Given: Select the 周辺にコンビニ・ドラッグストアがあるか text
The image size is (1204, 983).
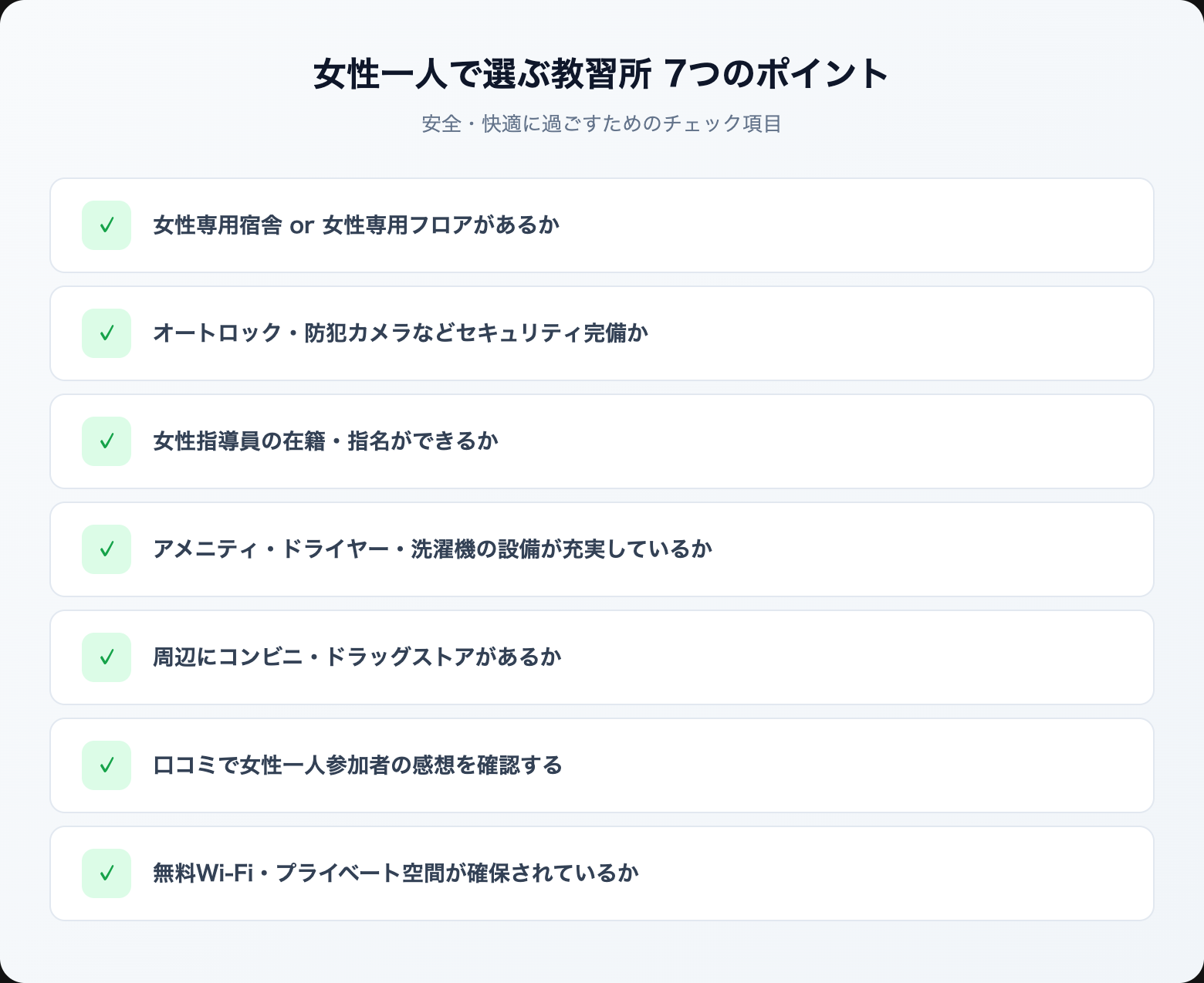Looking at the screenshot, I should (x=357, y=657).
